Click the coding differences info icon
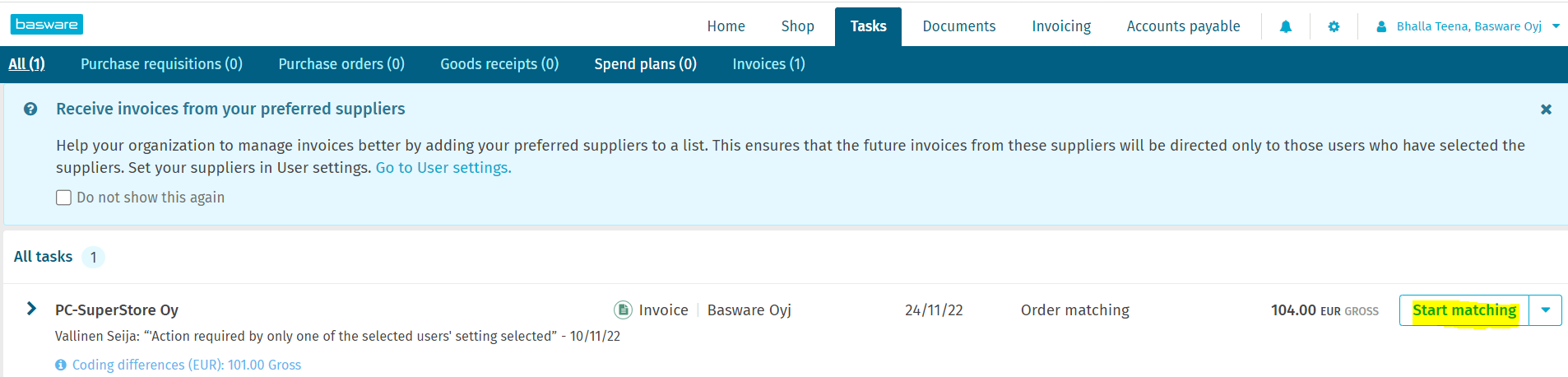The image size is (1568, 377). (x=61, y=365)
